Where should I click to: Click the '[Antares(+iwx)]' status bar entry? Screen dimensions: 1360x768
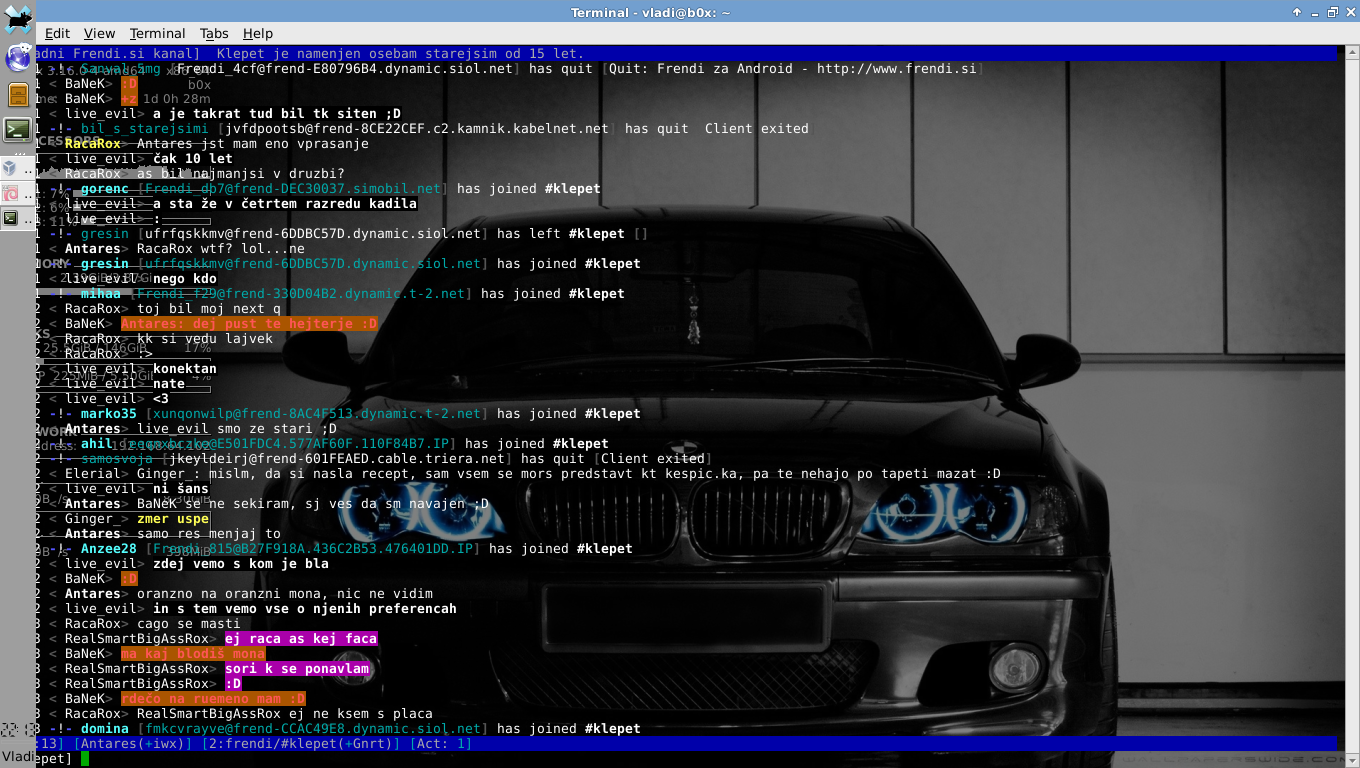coord(133,744)
